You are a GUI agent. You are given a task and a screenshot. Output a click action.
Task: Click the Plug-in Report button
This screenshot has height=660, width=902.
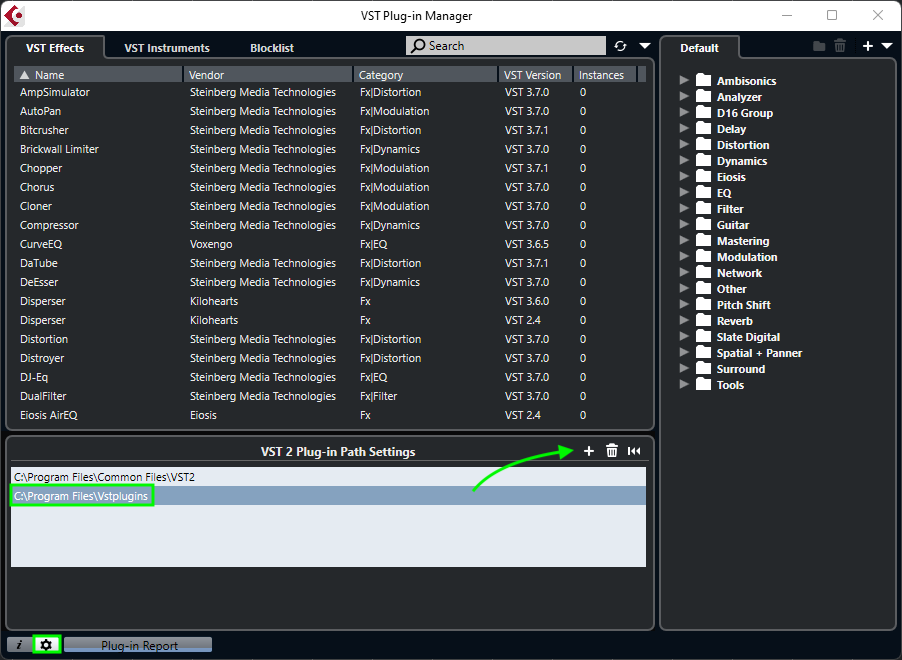(x=139, y=645)
